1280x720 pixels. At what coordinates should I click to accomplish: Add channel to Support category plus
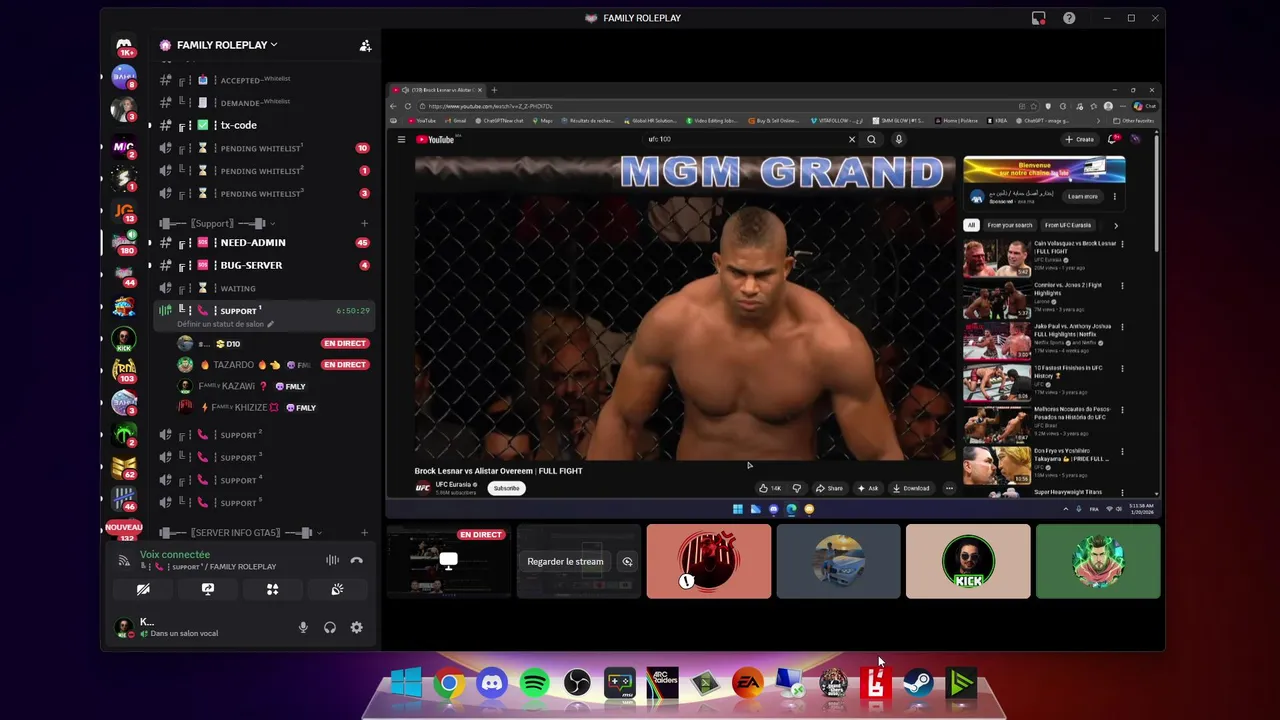point(364,223)
